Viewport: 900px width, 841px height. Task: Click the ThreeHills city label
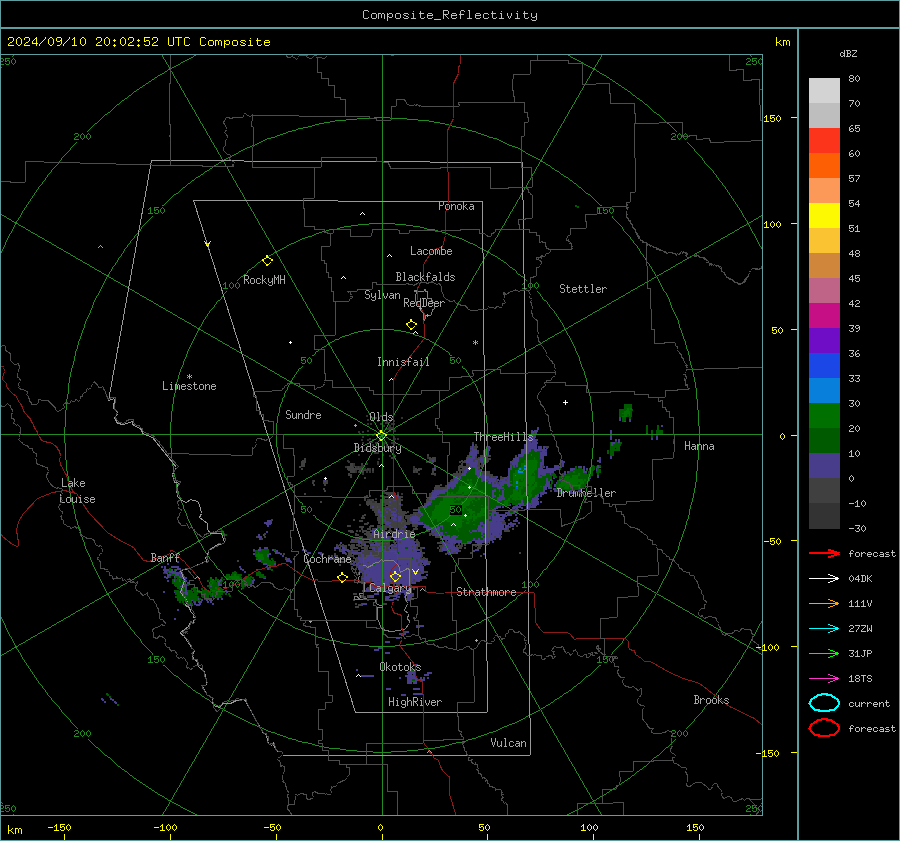[503, 437]
